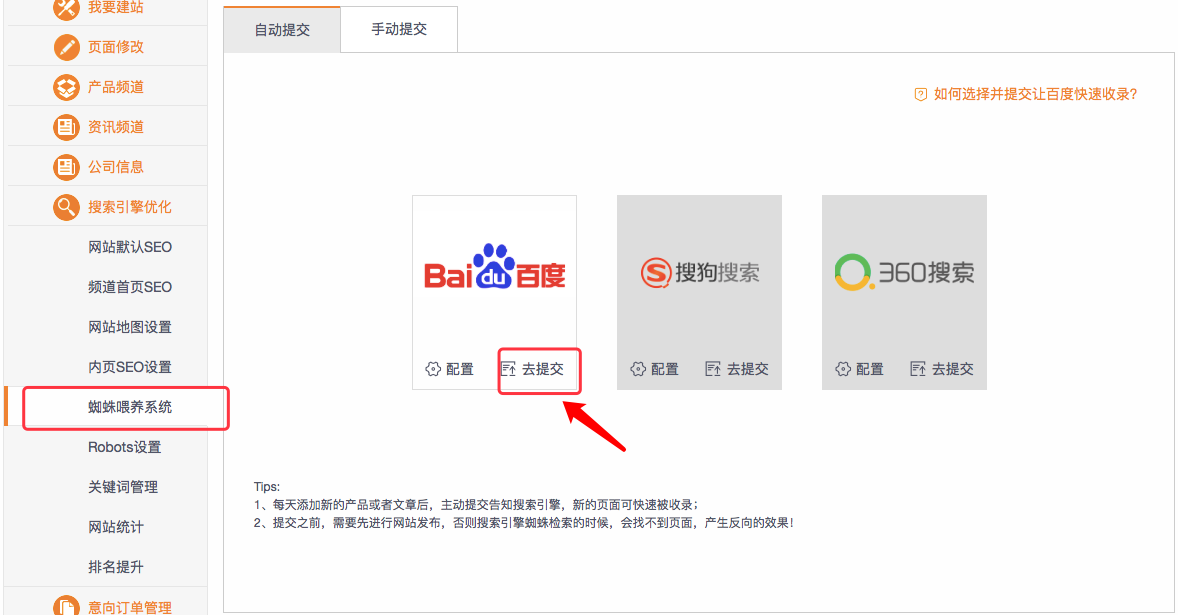The height and width of the screenshot is (615, 1178).
Task: Open 关键词管理 page
Action: point(123,487)
